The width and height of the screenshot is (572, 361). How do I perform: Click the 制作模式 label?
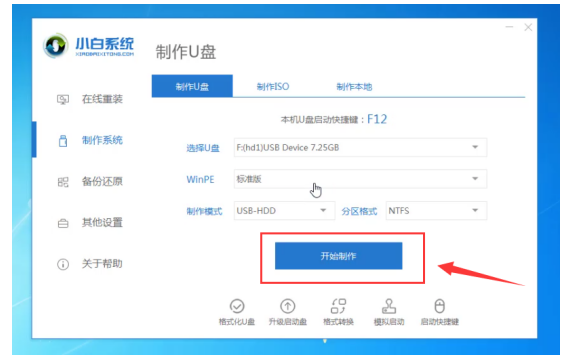[204, 211]
